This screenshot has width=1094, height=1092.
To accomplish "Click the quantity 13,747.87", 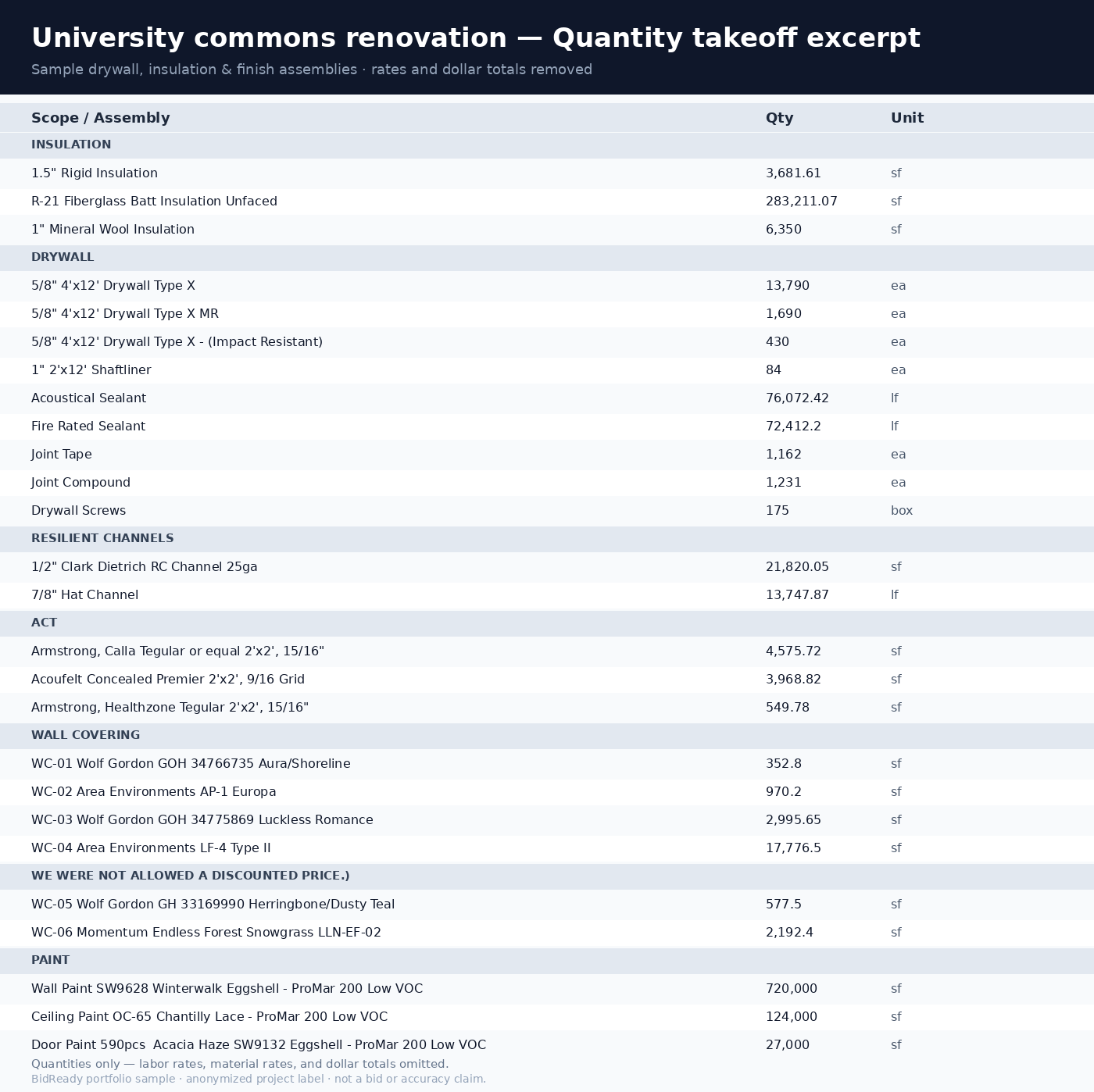I will click(x=797, y=595).
